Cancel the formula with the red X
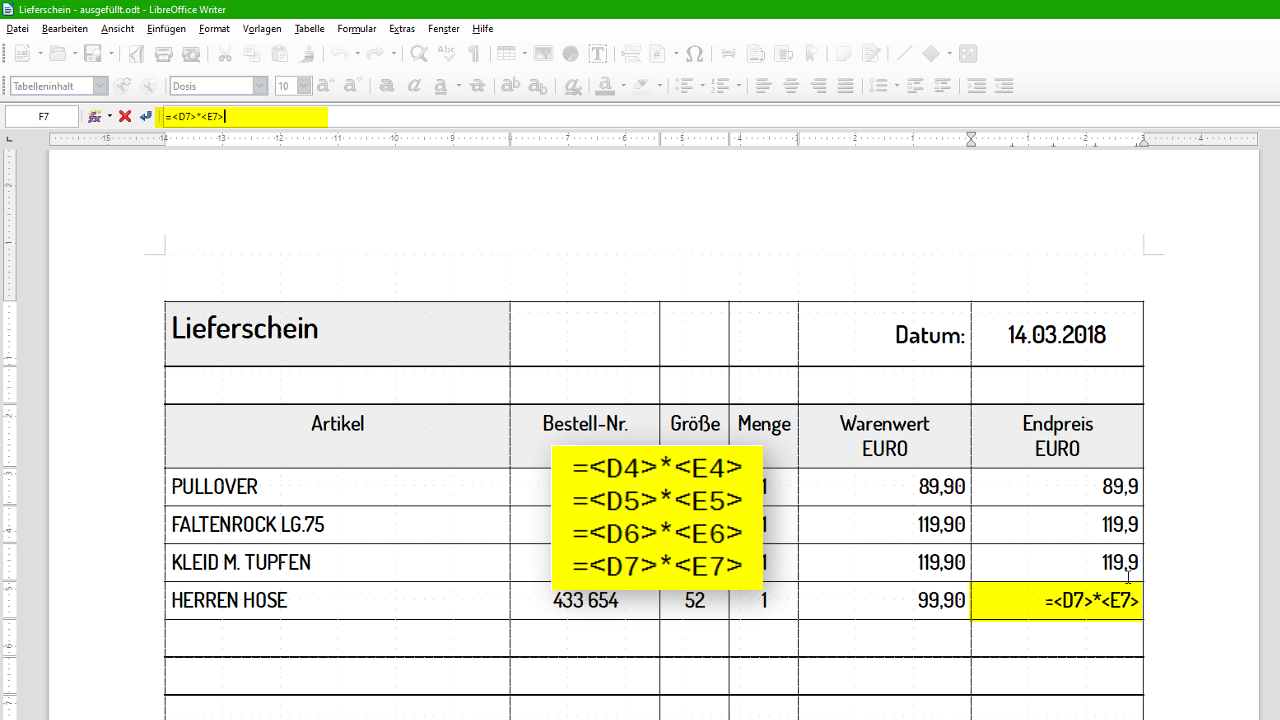1280x720 pixels. pyautogui.click(x=122, y=116)
